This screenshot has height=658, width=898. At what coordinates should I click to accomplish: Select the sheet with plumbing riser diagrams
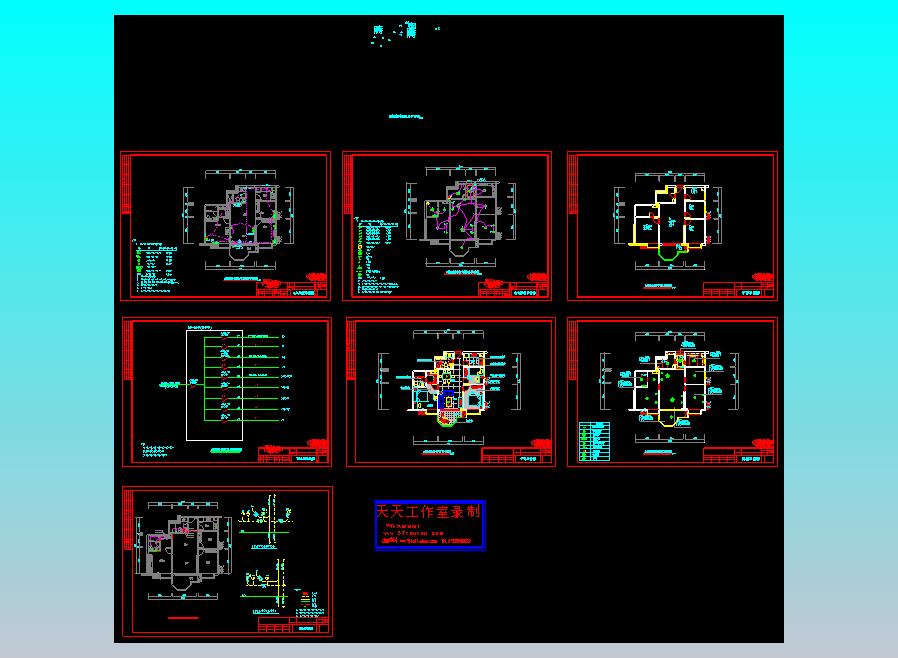[227, 561]
